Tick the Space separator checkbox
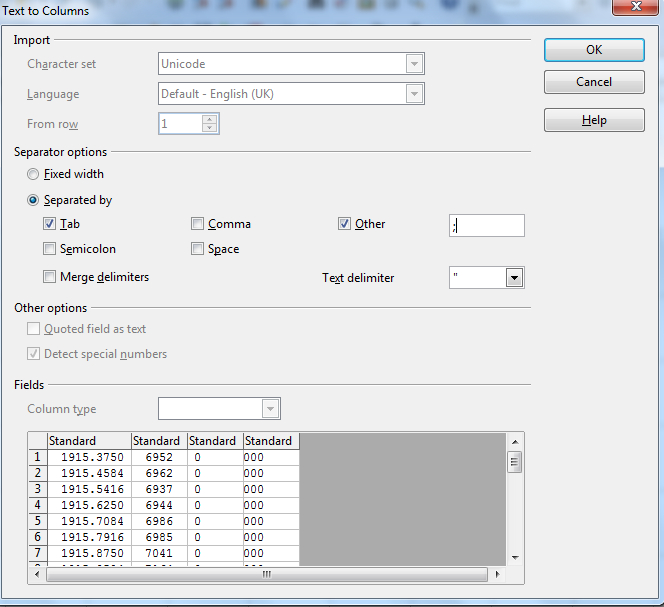 [x=198, y=249]
